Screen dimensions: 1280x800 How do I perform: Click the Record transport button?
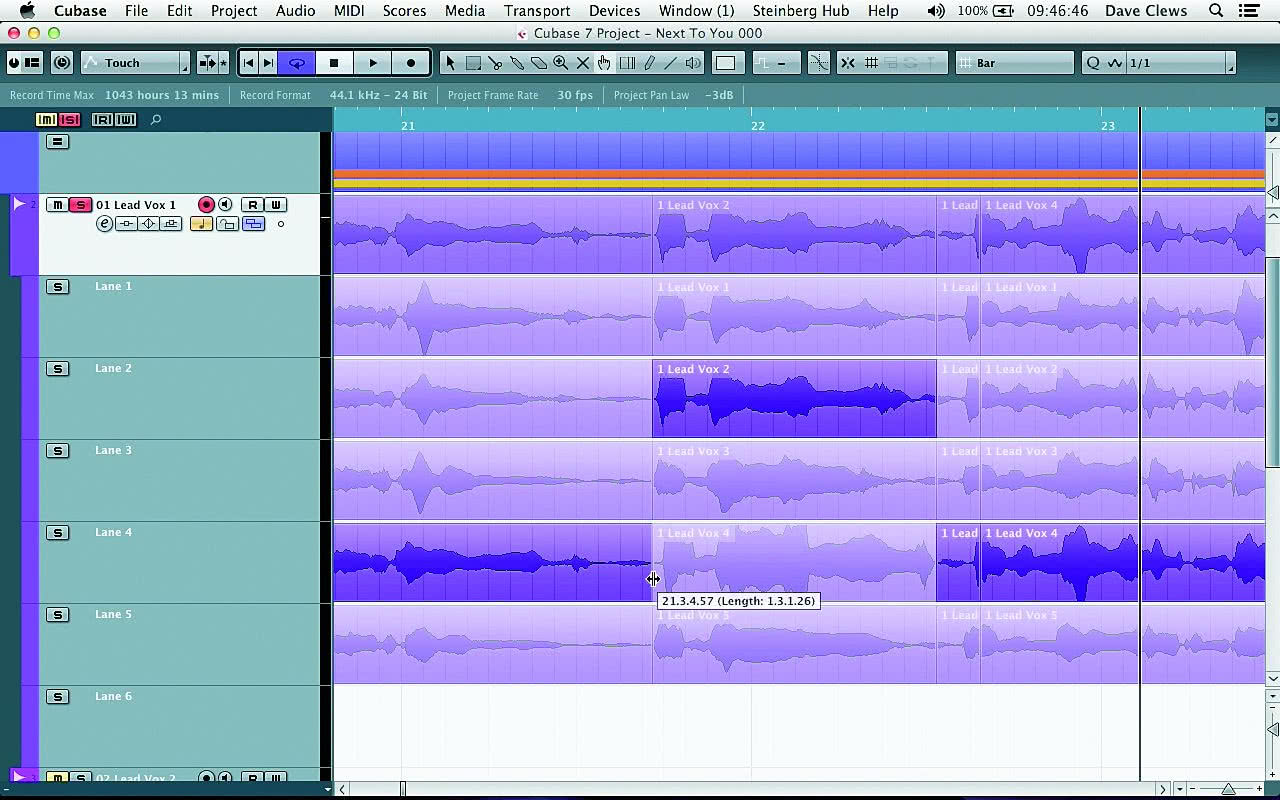pyautogui.click(x=411, y=63)
